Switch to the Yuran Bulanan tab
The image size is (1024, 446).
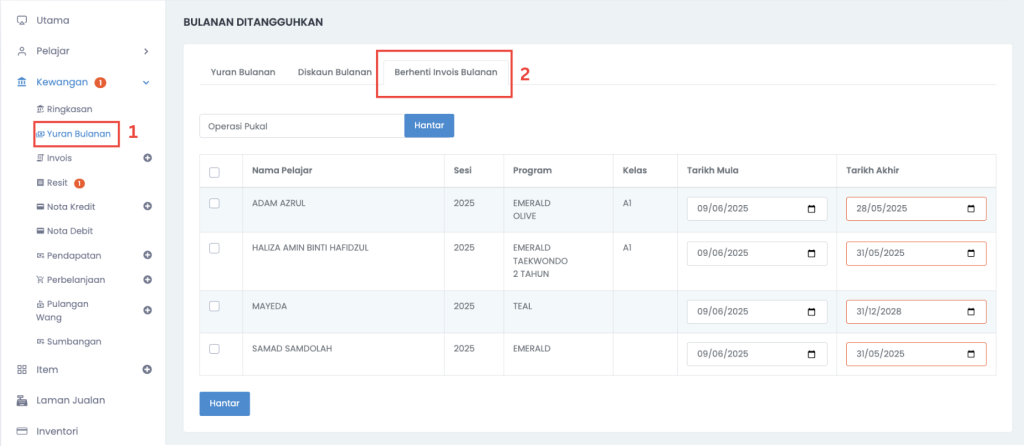[243, 72]
